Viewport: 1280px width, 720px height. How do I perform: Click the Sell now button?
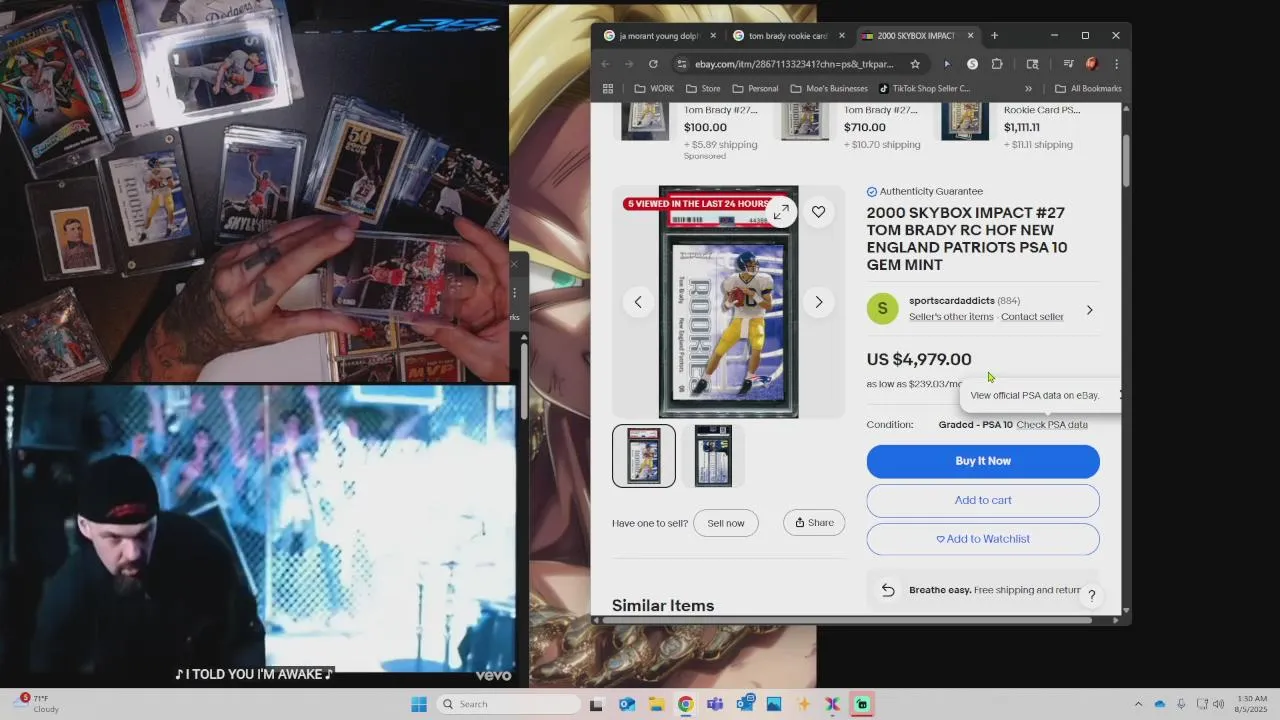pos(726,523)
